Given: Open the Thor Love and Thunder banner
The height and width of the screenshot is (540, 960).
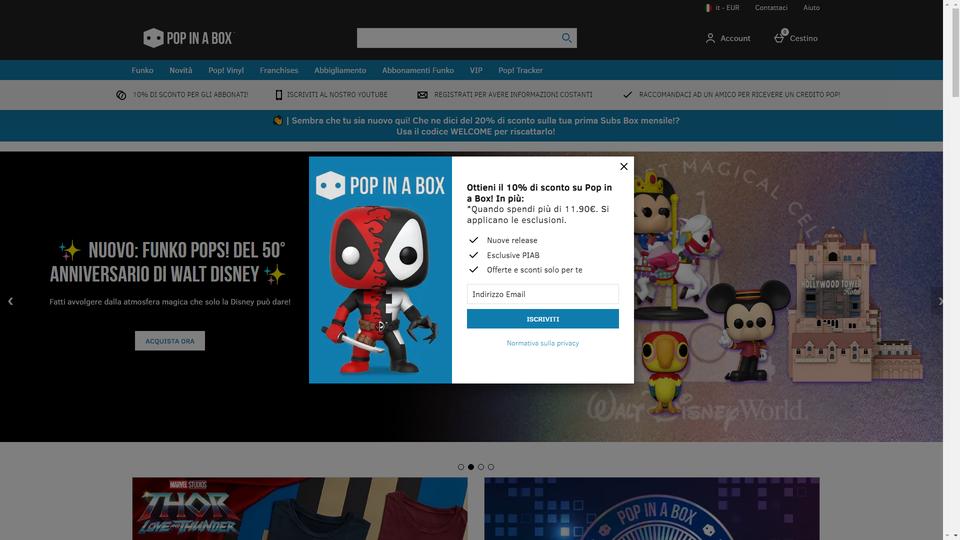Looking at the screenshot, I should click(300, 509).
